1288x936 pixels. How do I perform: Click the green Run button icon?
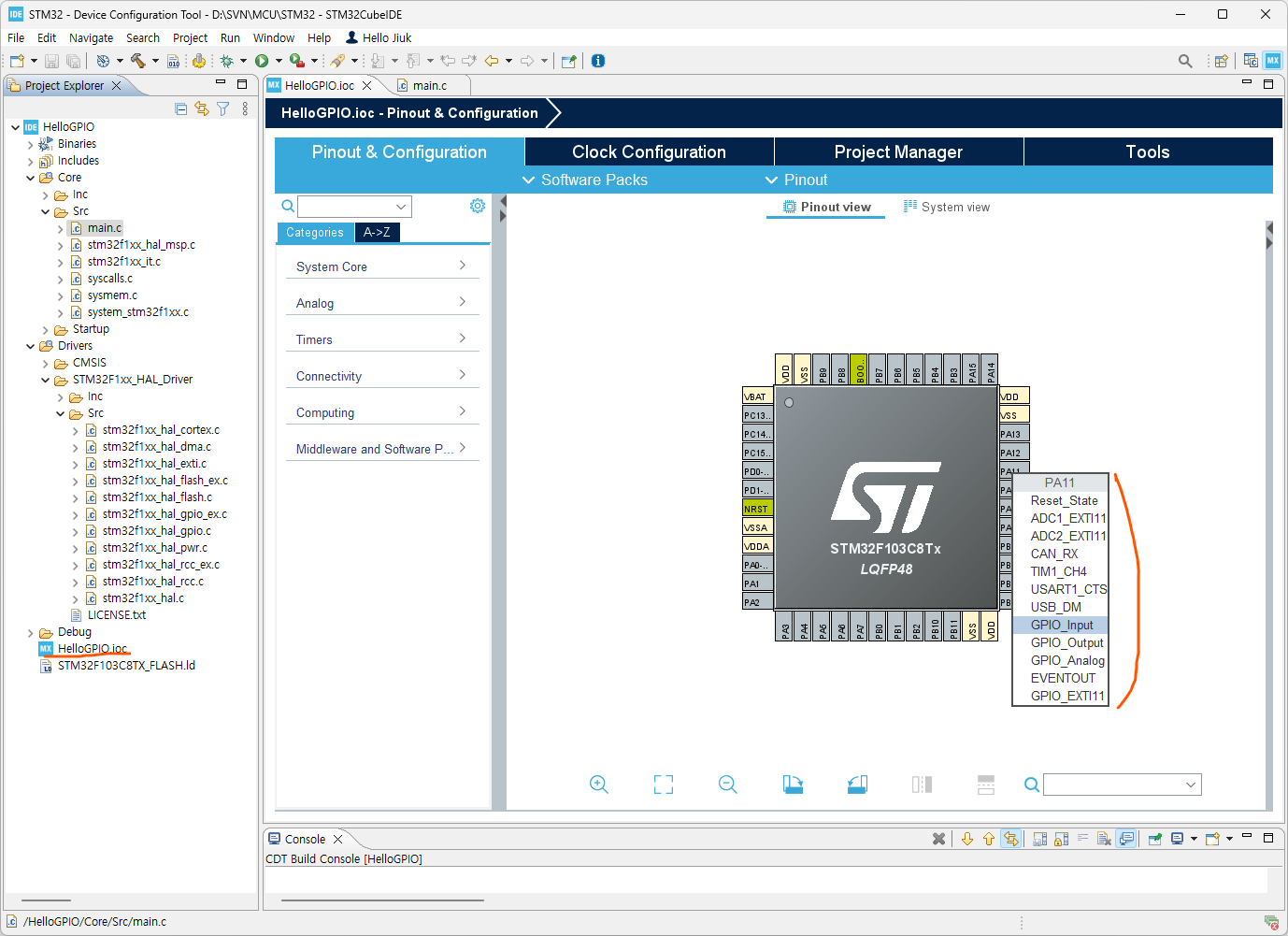pyautogui.click(x=262, y=61)
